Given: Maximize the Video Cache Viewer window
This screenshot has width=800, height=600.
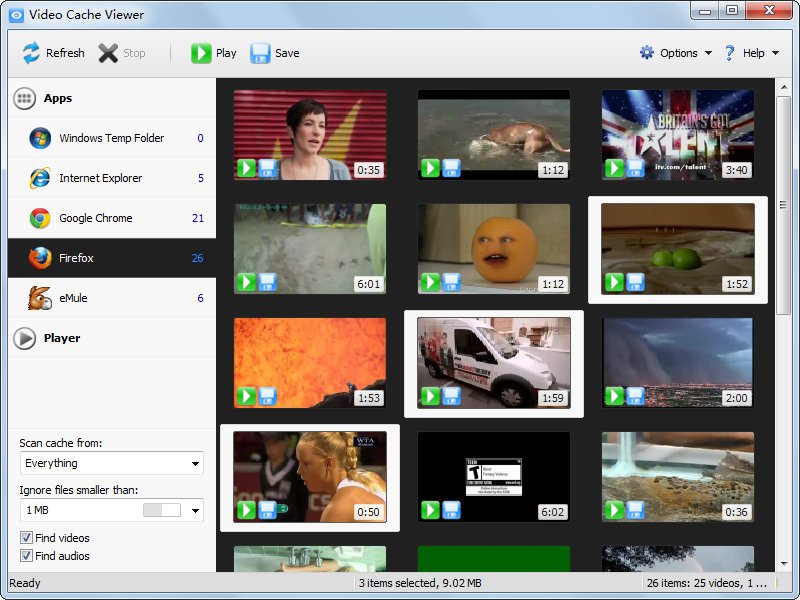Looking at the screenshot, I should tap(732, 10).
